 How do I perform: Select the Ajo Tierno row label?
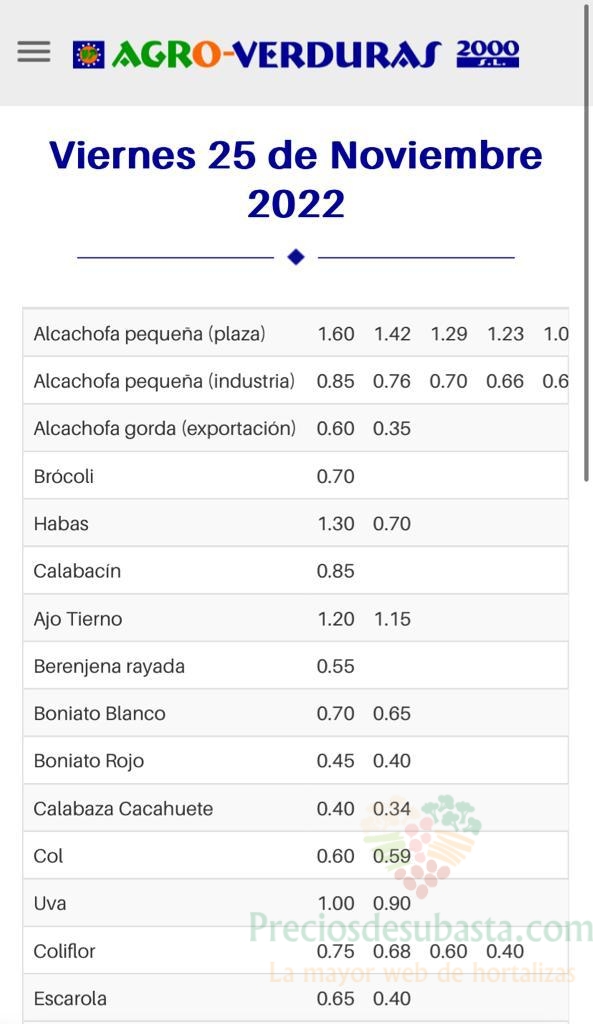[x=78, y=619]
